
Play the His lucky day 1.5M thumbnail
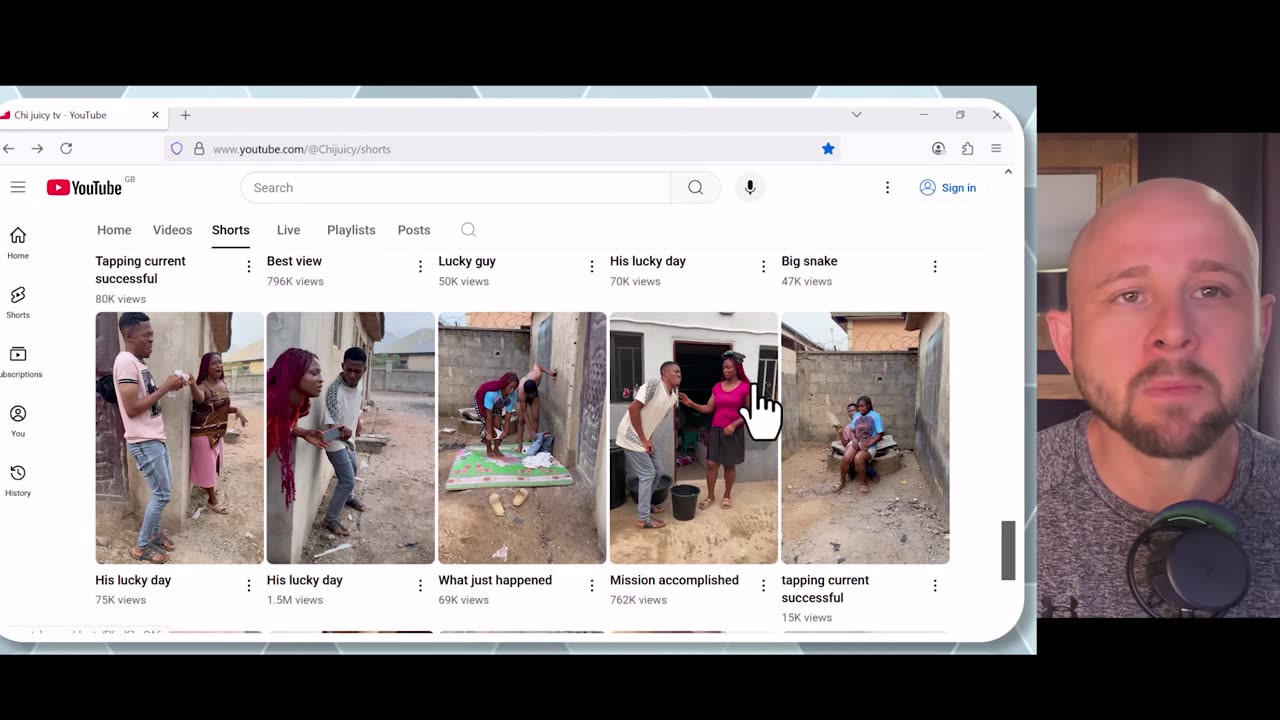click(351, 438)
